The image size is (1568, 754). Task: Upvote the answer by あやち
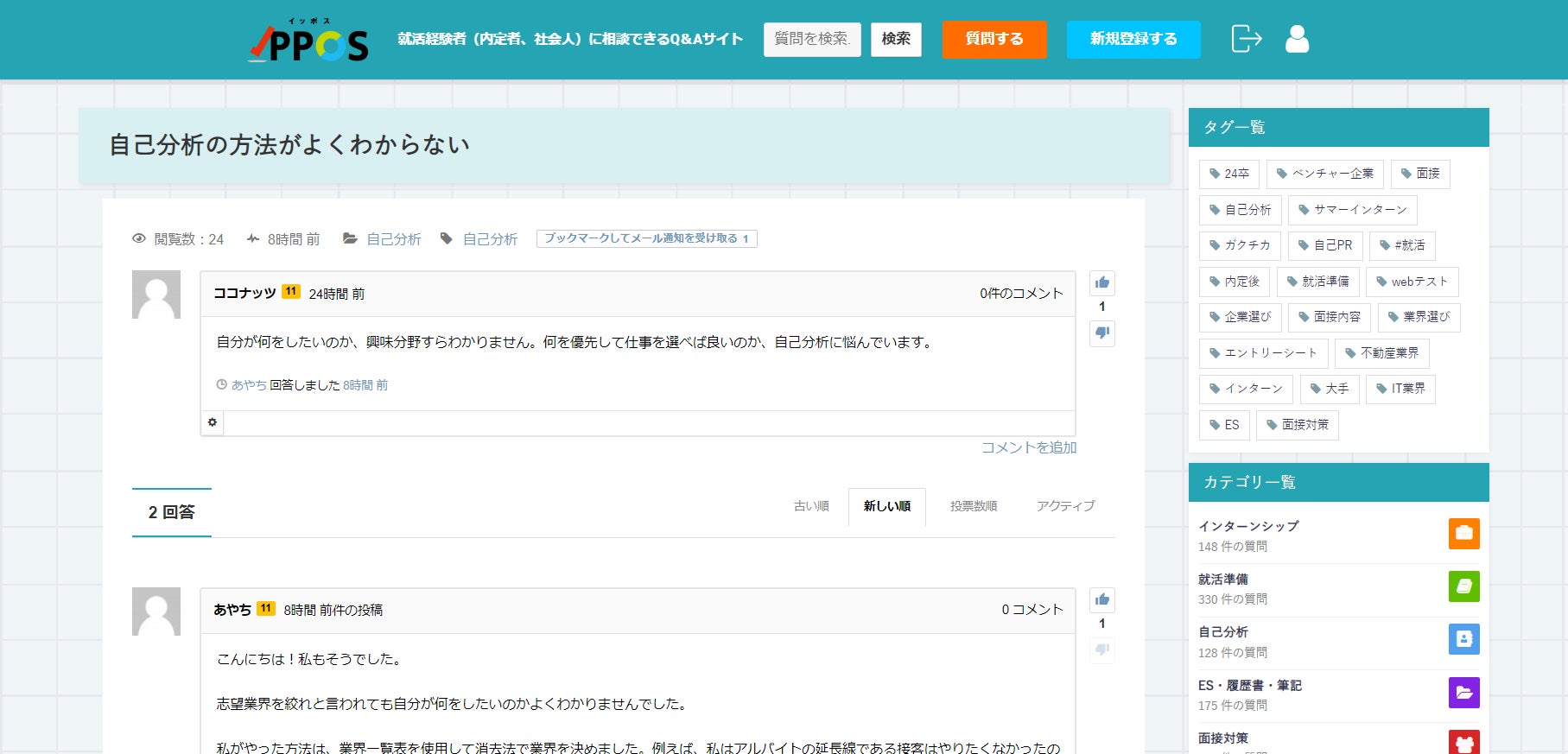point(1101,600)
